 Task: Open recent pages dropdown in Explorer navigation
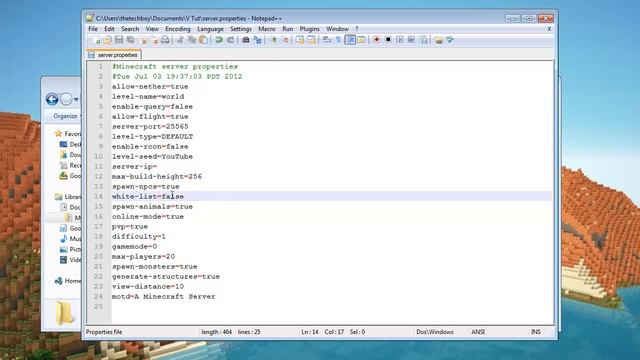(x=76, y=100)
